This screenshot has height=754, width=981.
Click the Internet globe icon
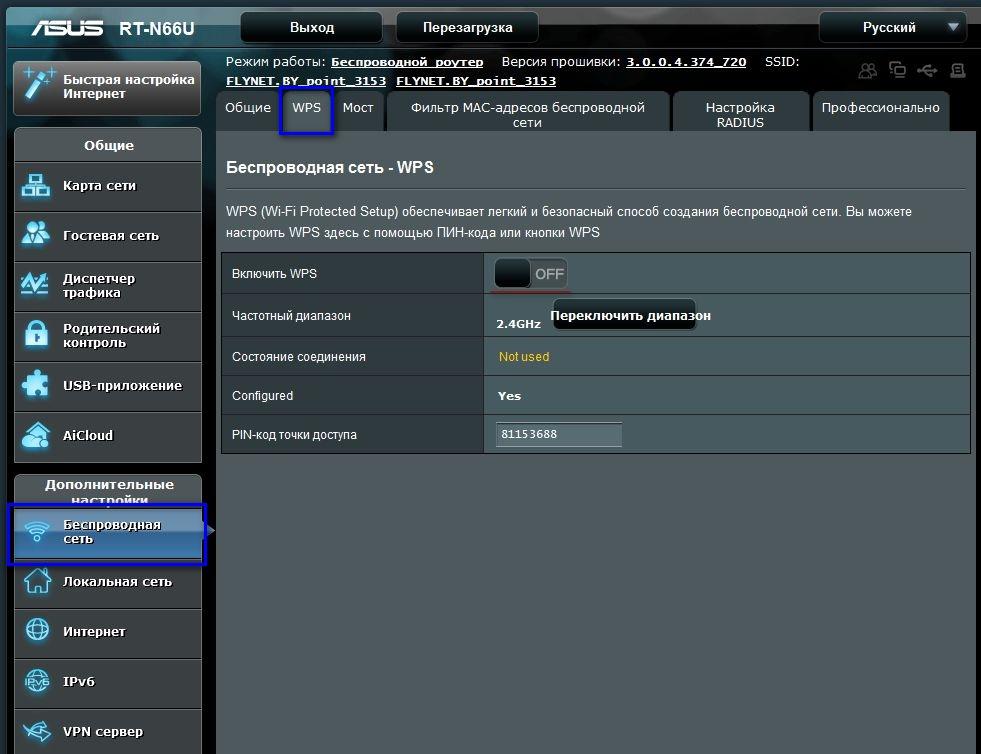(x=38, y=629)
